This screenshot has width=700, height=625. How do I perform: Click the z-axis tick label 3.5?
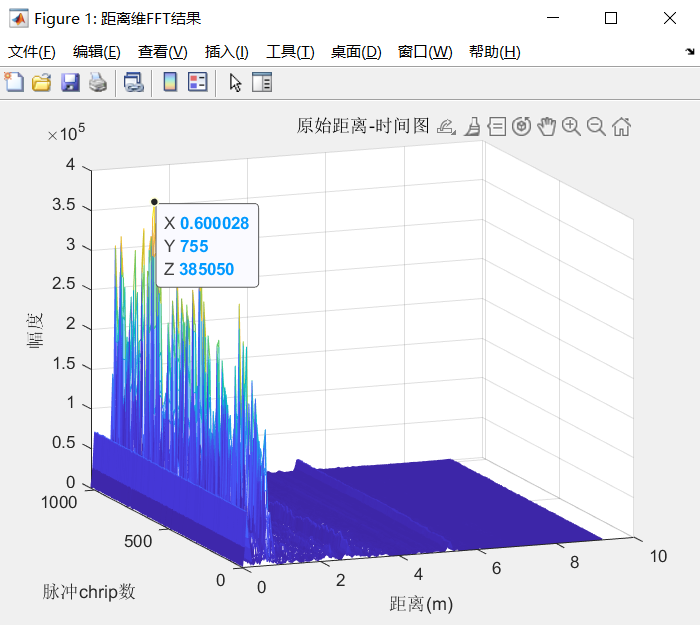point(63,204)
